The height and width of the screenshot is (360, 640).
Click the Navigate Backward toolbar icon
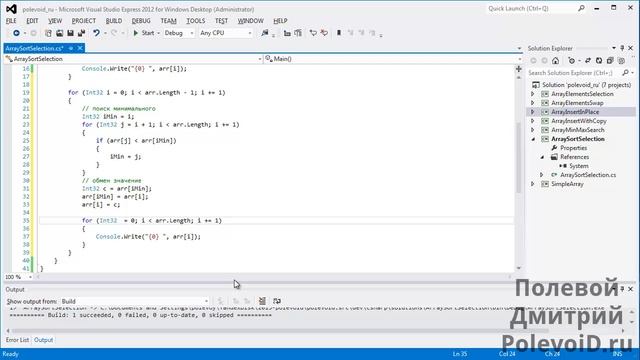point(16,33)
